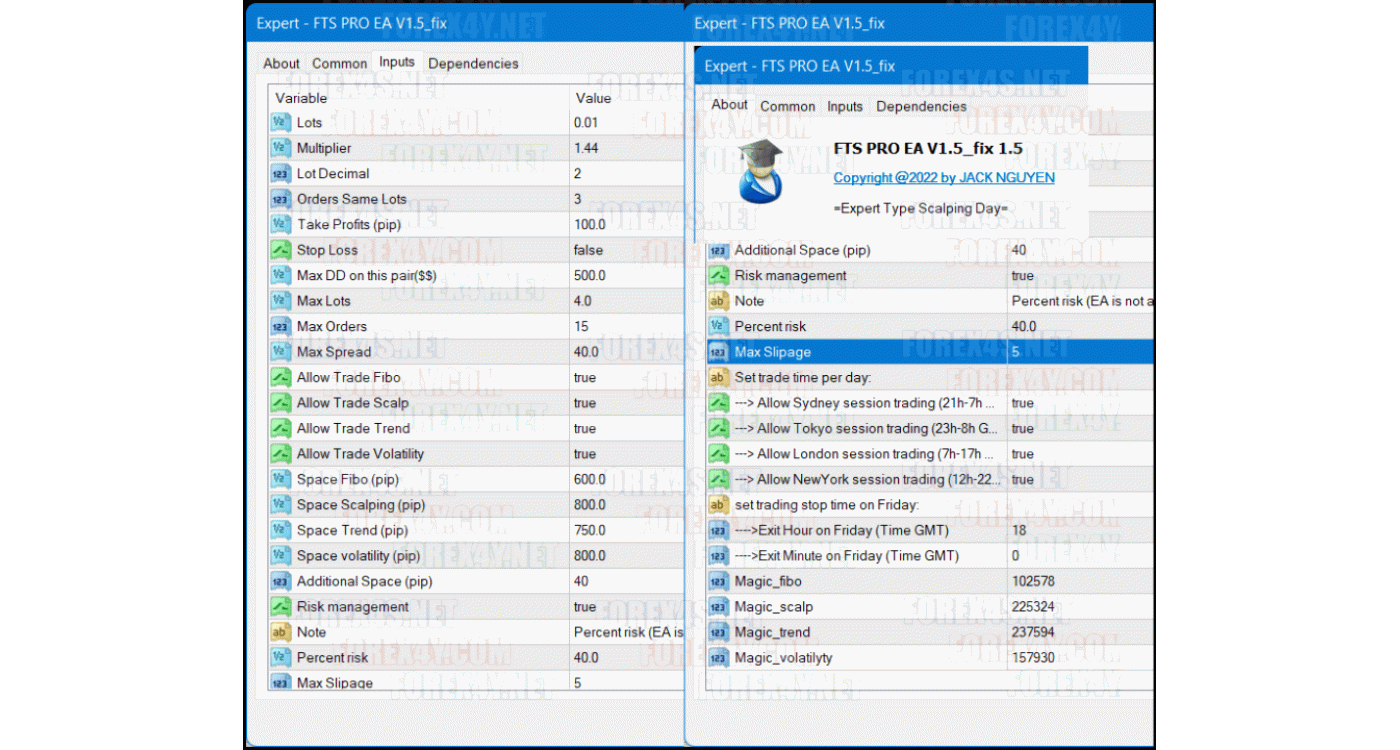Viewport: 1400px width, 750px height.
Task: Open the Common tab of the front window
Action: click(787, 106)
